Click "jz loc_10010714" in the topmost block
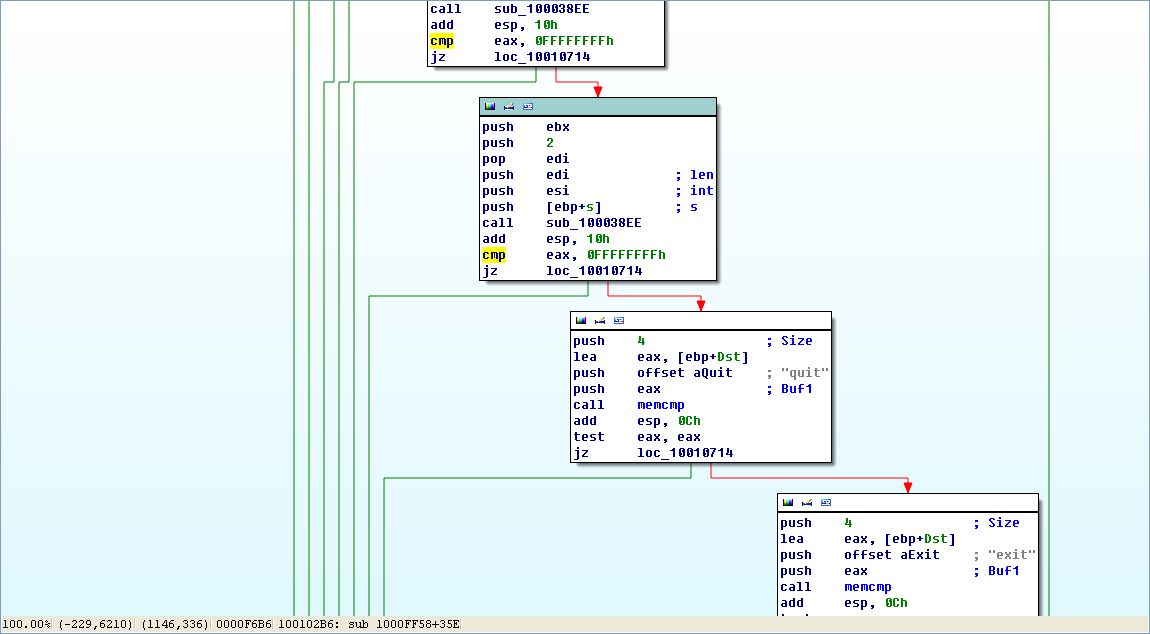Screen dimensions: 1150x634 point(510,57)
